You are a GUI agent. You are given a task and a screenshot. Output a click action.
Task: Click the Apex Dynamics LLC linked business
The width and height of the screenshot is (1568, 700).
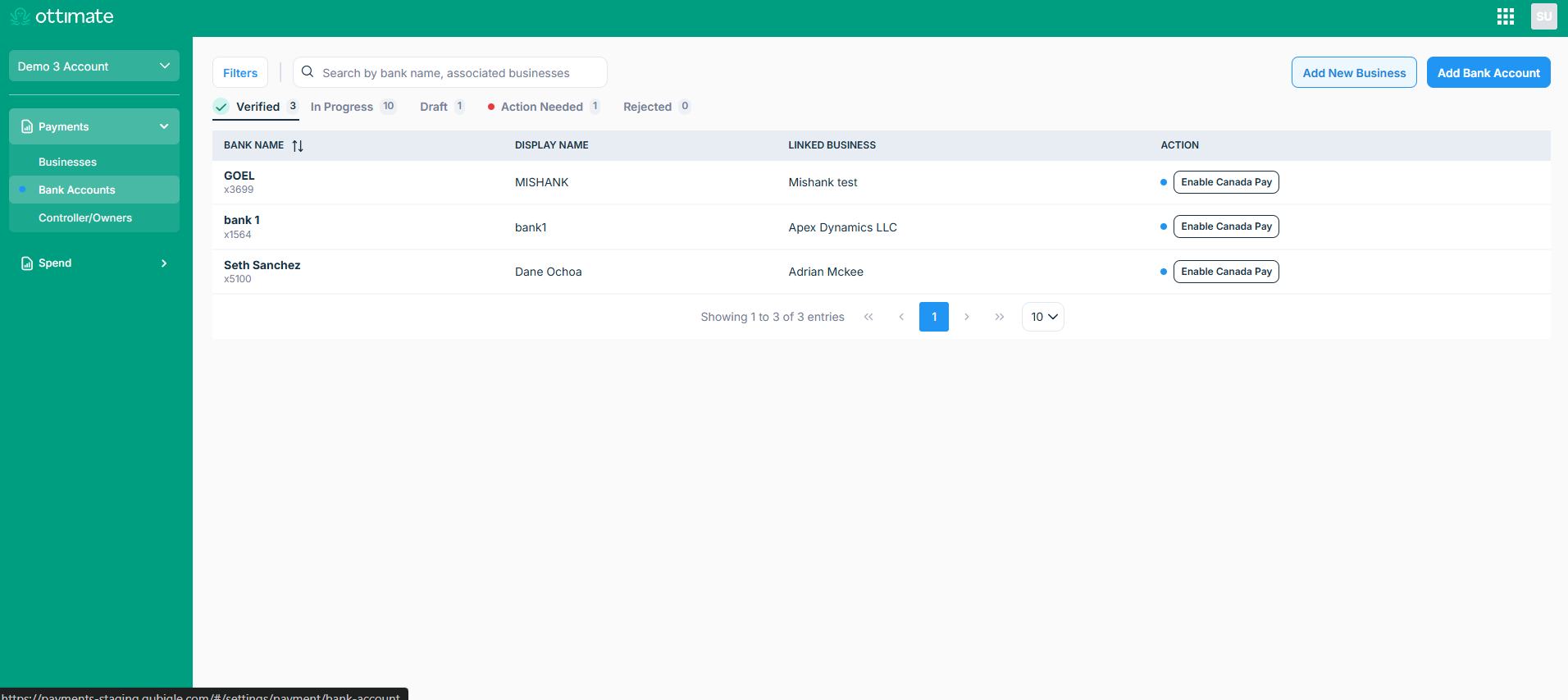pos(842,227)
